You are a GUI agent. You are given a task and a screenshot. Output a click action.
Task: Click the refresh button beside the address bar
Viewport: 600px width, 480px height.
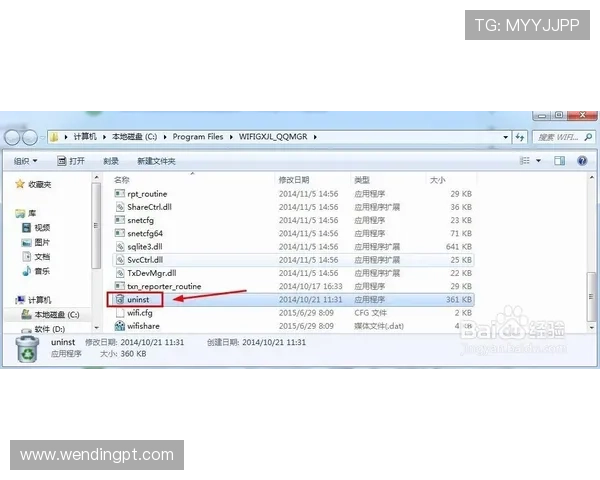tap(520, 137)
